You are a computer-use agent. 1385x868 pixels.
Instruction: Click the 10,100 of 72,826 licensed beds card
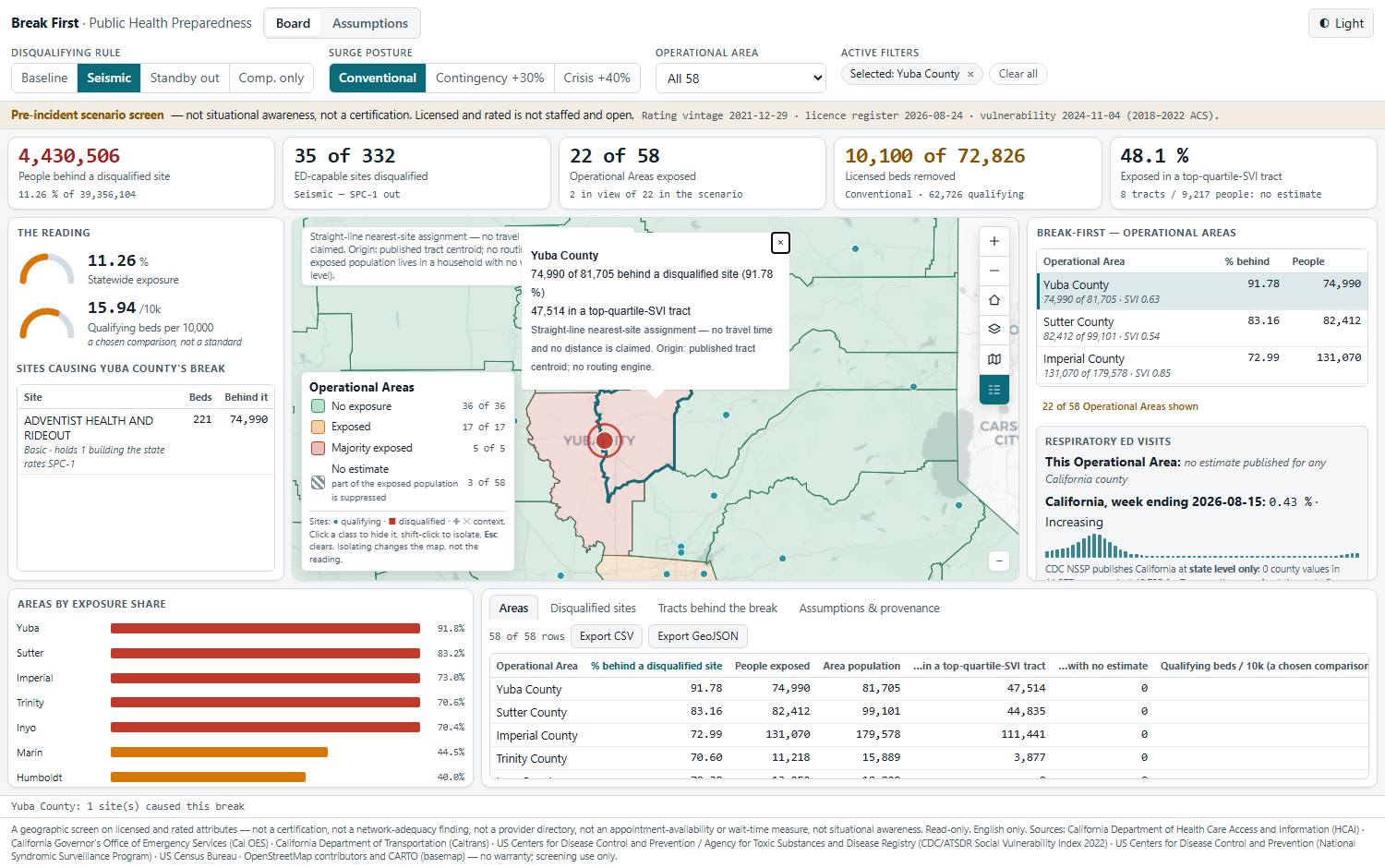(x=968, y=174)
